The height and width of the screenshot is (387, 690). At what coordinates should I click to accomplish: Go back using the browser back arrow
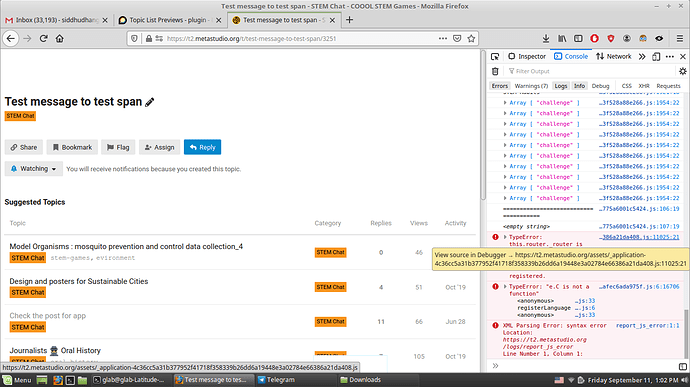(x=11, y=39)
